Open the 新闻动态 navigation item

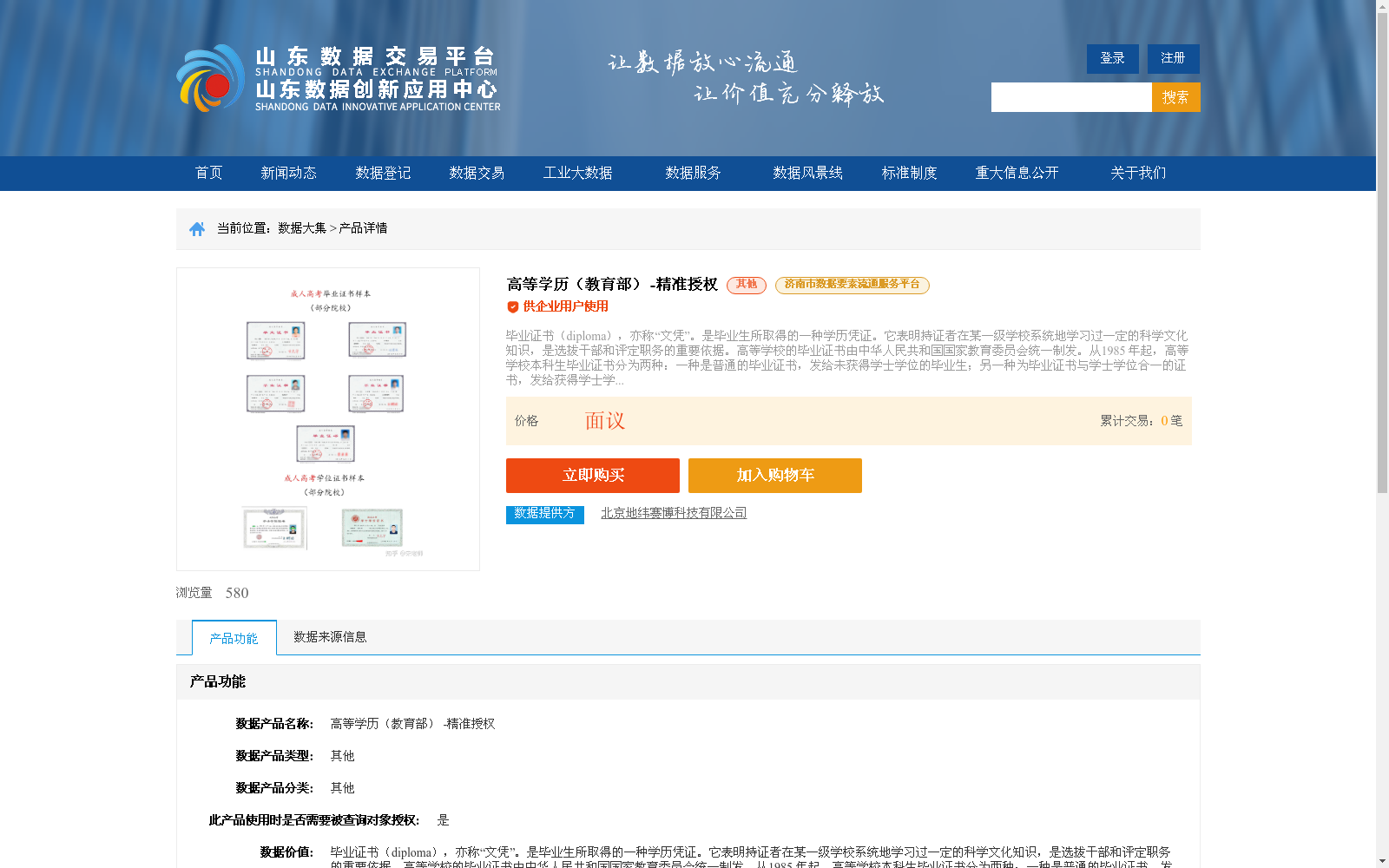pos(288,173)
